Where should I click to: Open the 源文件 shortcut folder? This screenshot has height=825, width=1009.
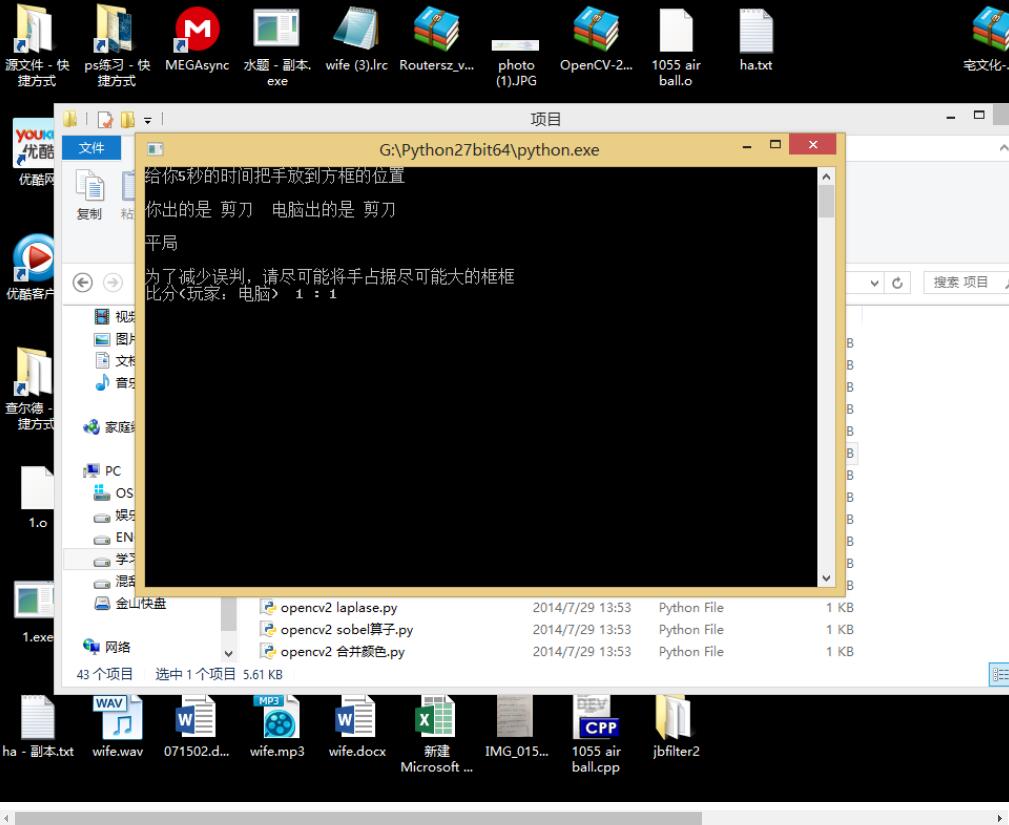(x=37, y=46)
